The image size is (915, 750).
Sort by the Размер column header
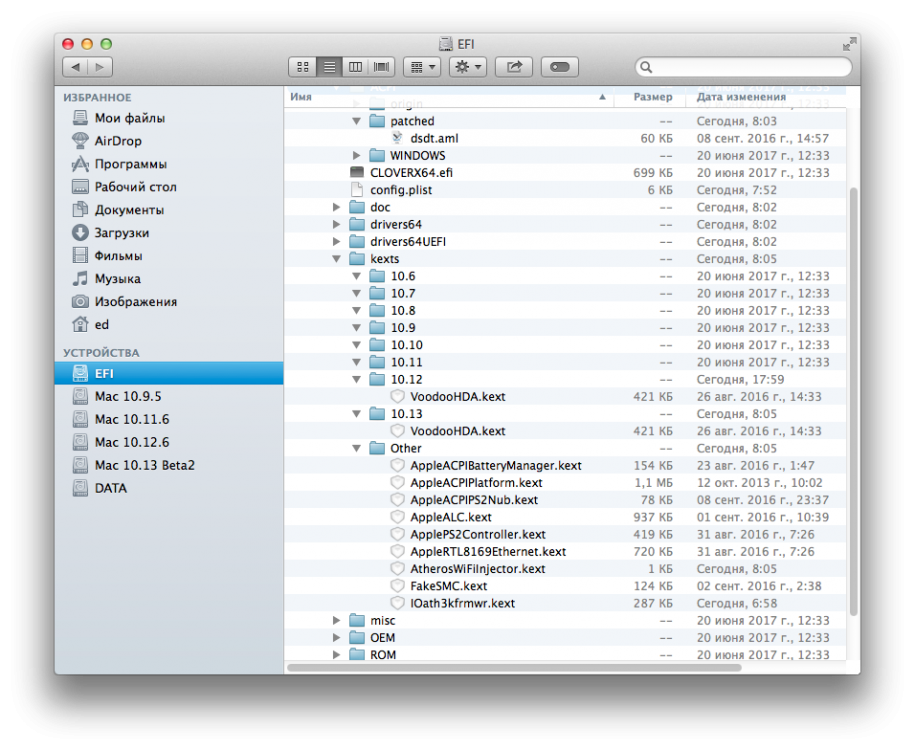point(652,97)
